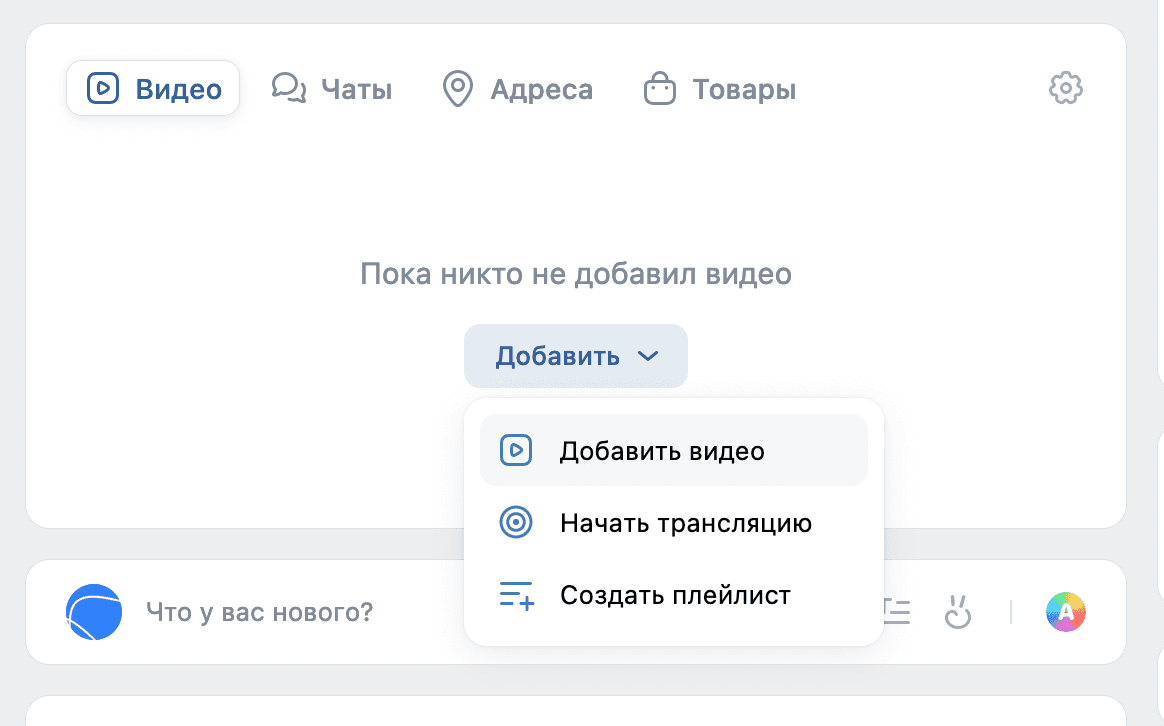Click the playlist-plus icon beside Создать плейлист
Viewport: 1164px width, 726px height.
pyautogui.click(x=516, y=595)
